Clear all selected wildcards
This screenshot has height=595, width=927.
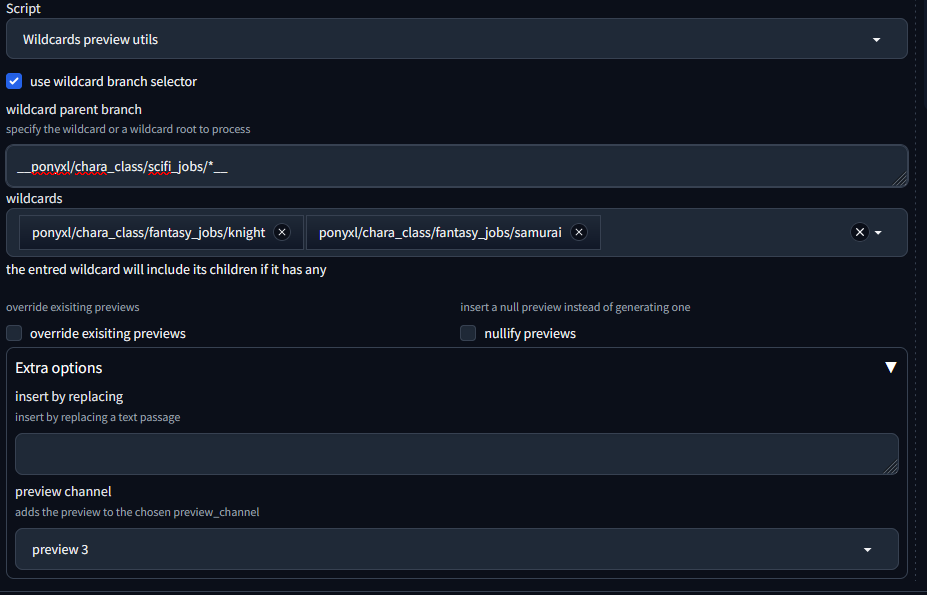pos(859,232)
